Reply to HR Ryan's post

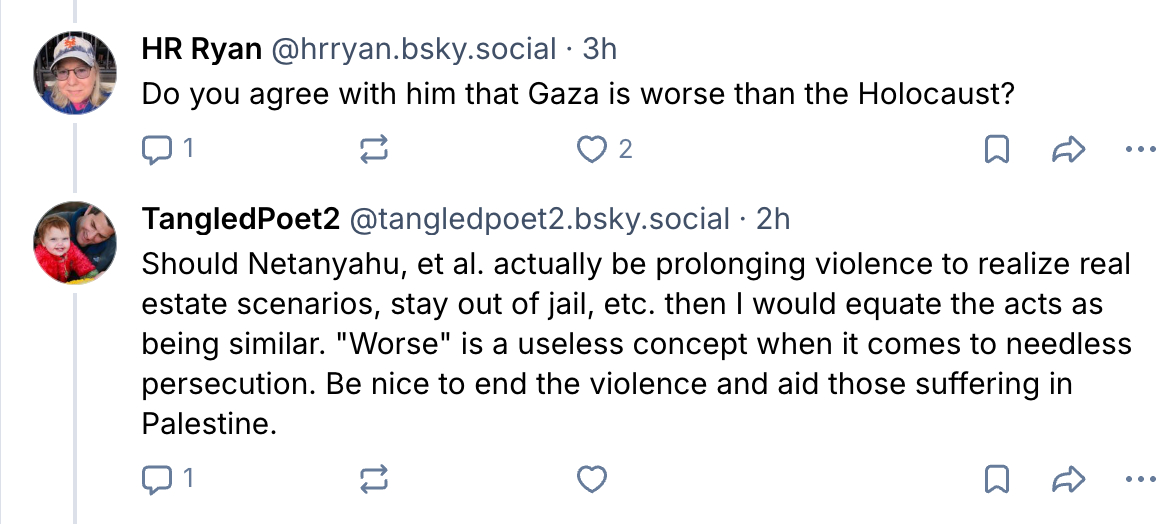pyautogui.click(x=158, y=150)
